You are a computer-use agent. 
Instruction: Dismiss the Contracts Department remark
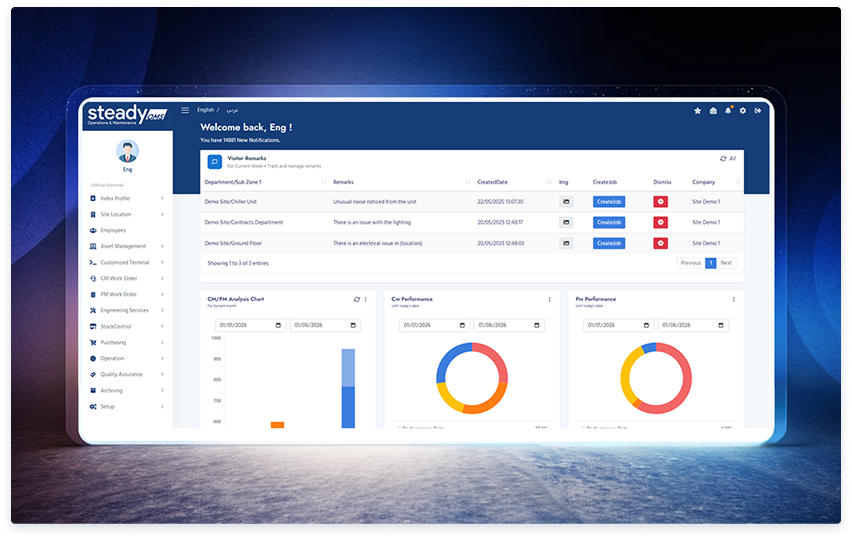661,222
